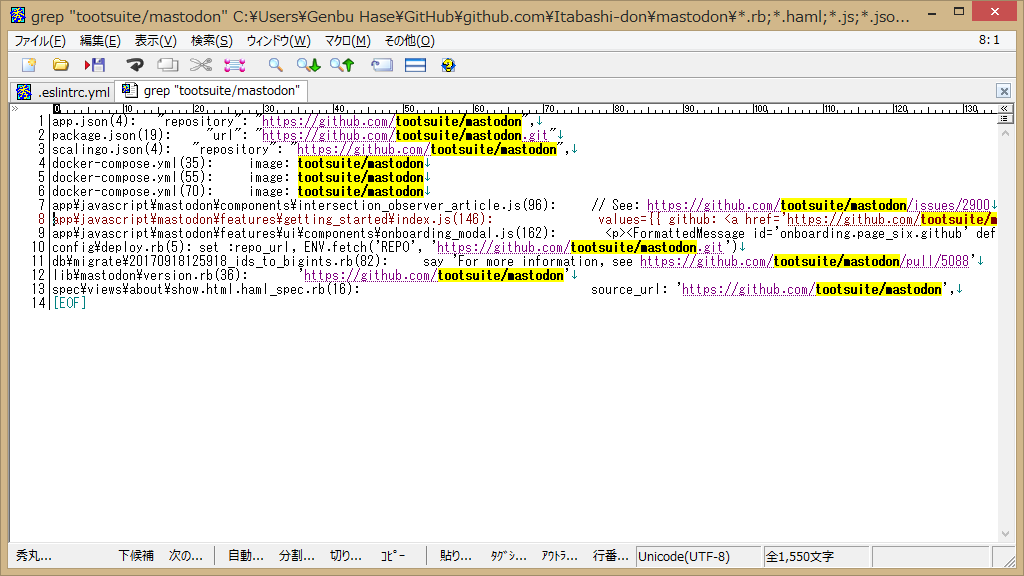Open a file with the folder icon
This screenshot has width=1024, height=576.
pos(61,65)
